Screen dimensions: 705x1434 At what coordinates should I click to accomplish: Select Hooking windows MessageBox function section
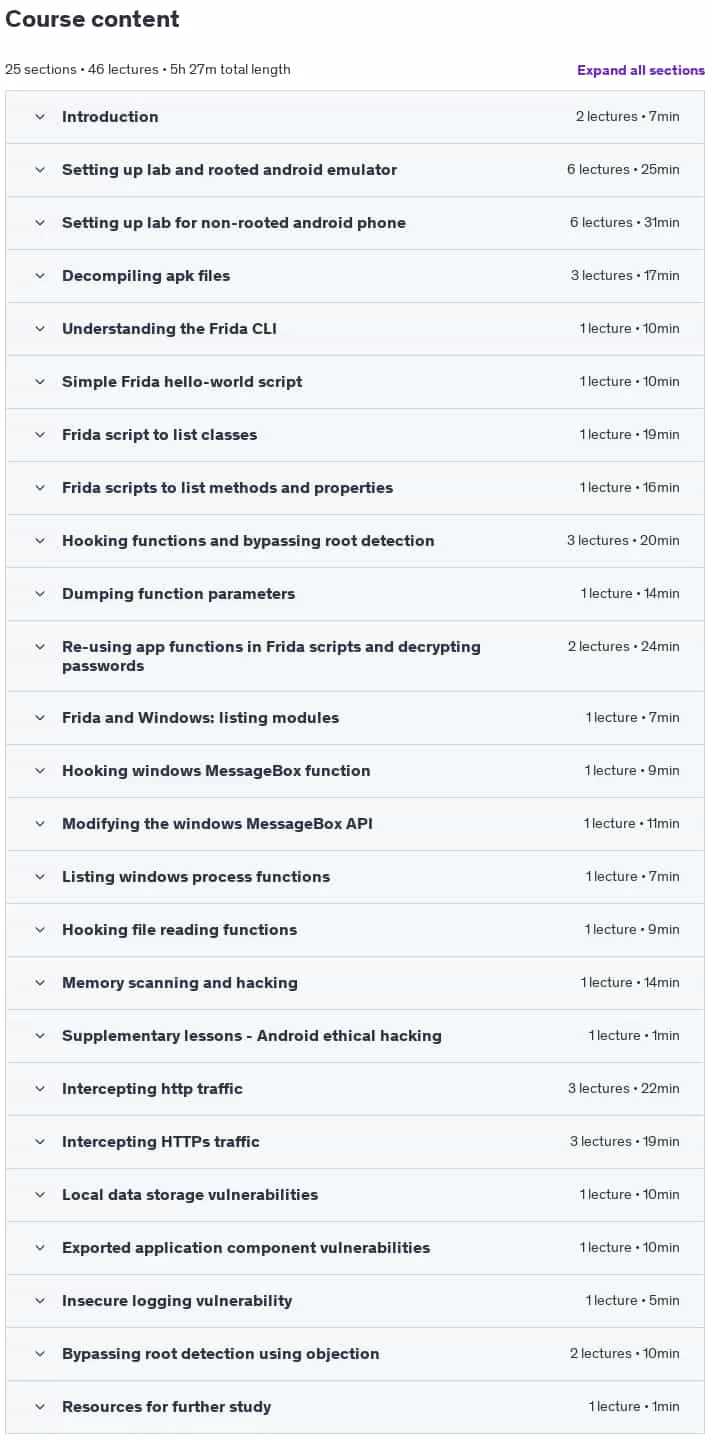tap(355, 771)
